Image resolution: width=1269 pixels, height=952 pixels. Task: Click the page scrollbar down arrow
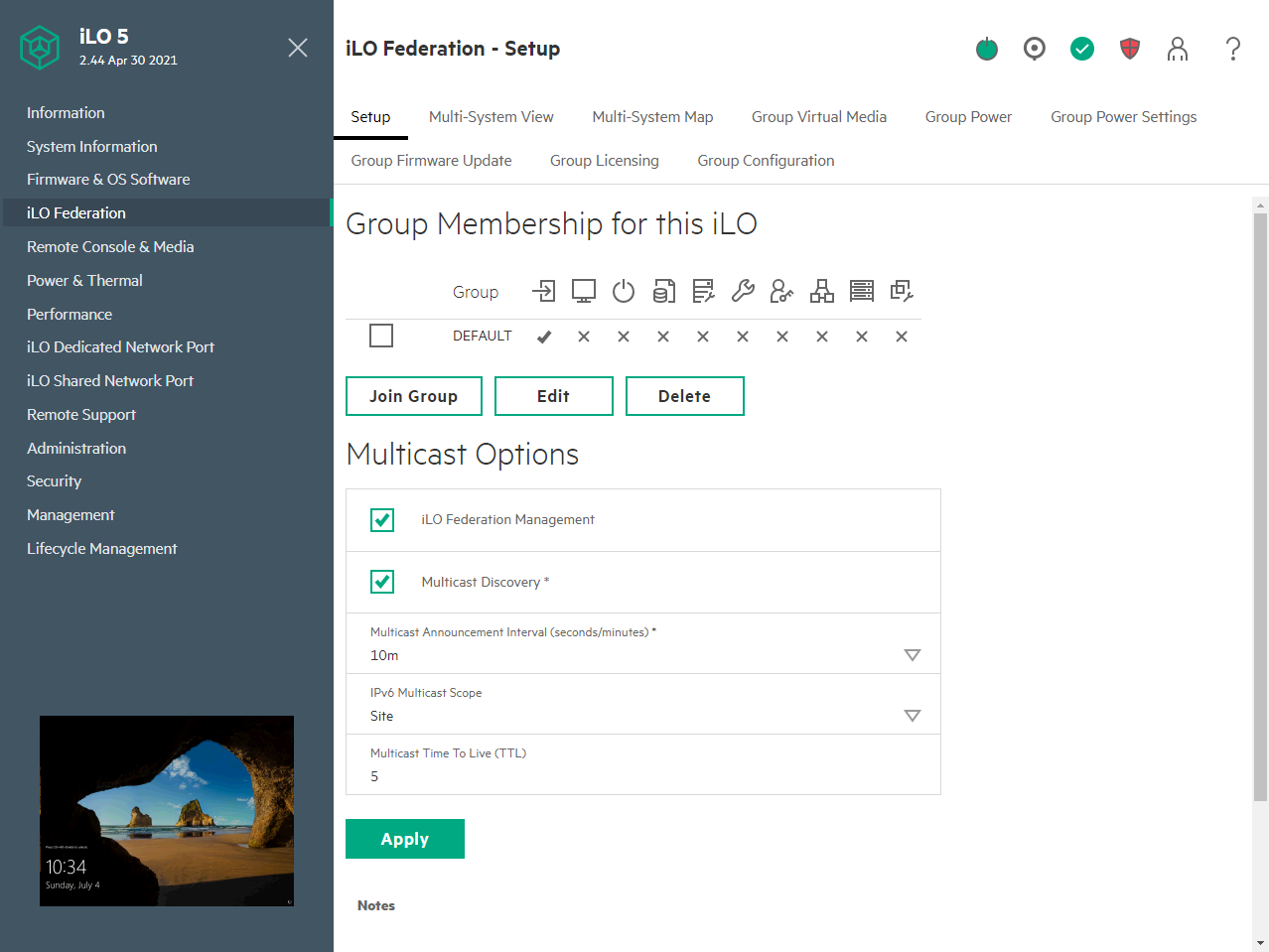click(x=1260, y=943)
